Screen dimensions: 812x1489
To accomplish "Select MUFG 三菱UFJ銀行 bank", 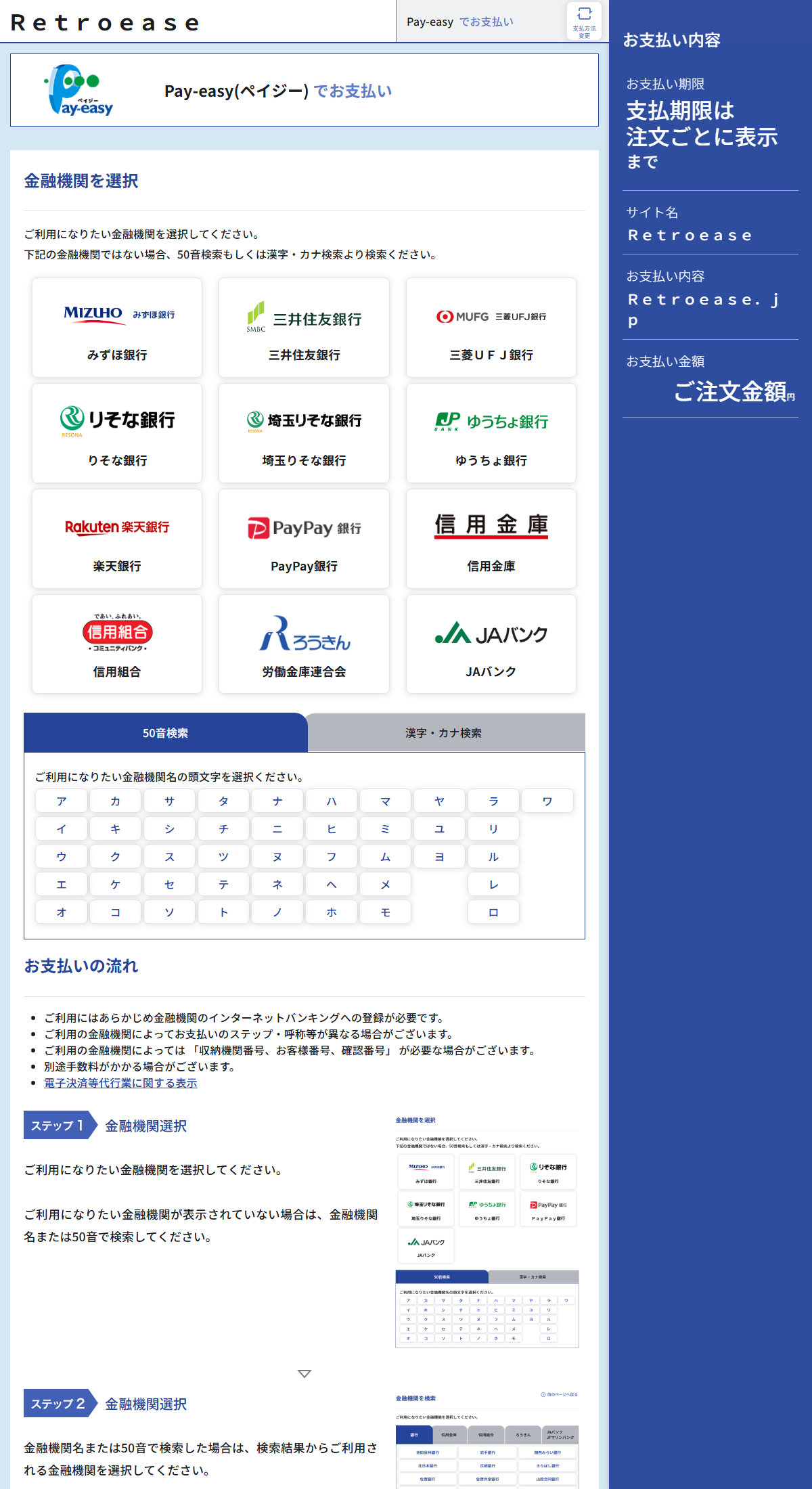I will (491, 328).
